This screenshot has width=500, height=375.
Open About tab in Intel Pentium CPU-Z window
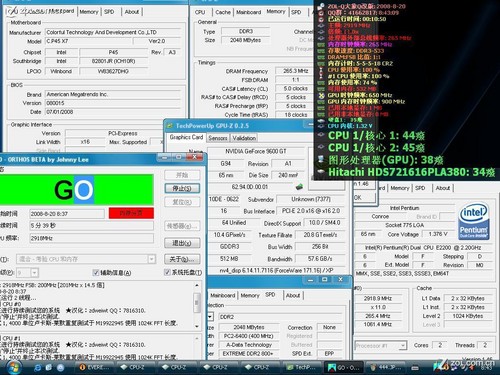[x=443, y=188]
